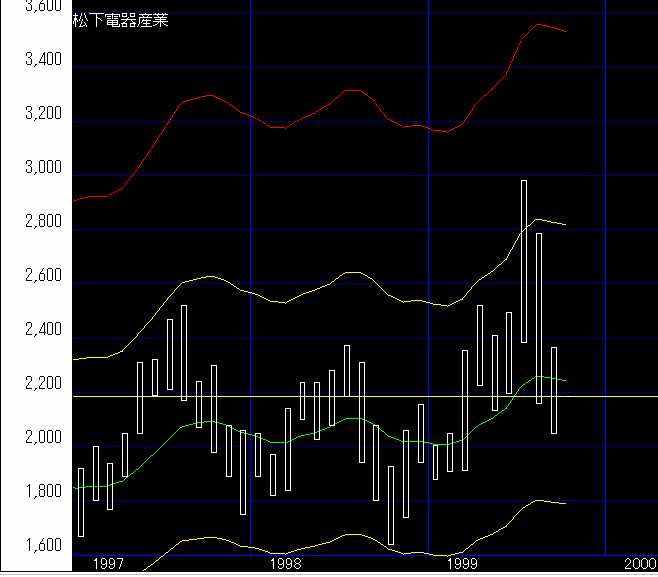
Task: Click the 1,800 price axis label
Action: (41, 493)
